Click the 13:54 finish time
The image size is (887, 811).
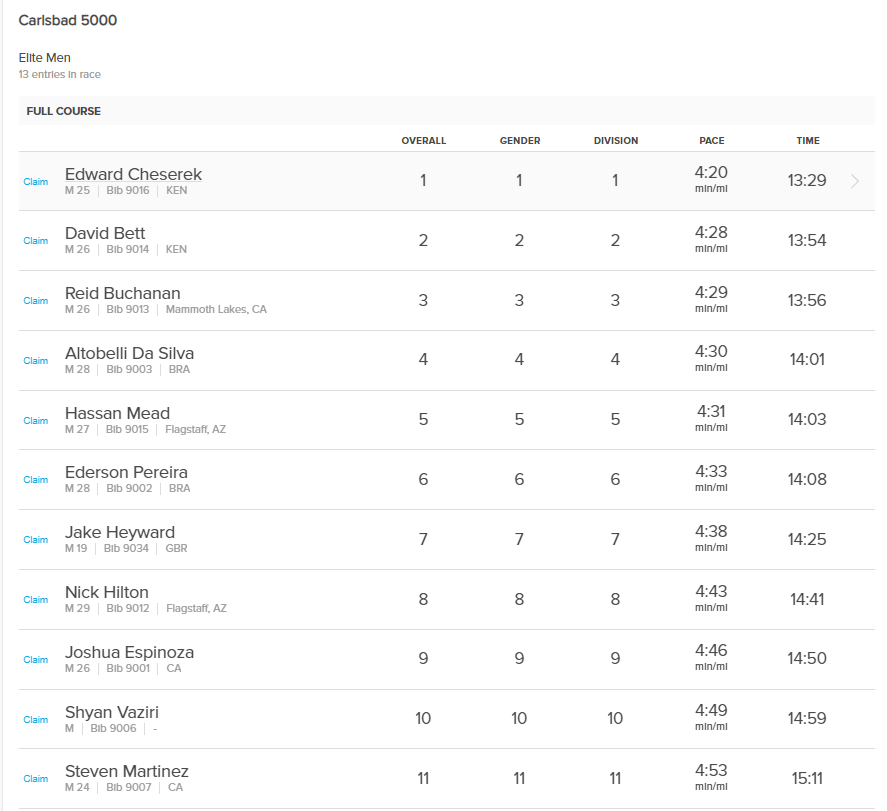[x=807, y=240]
